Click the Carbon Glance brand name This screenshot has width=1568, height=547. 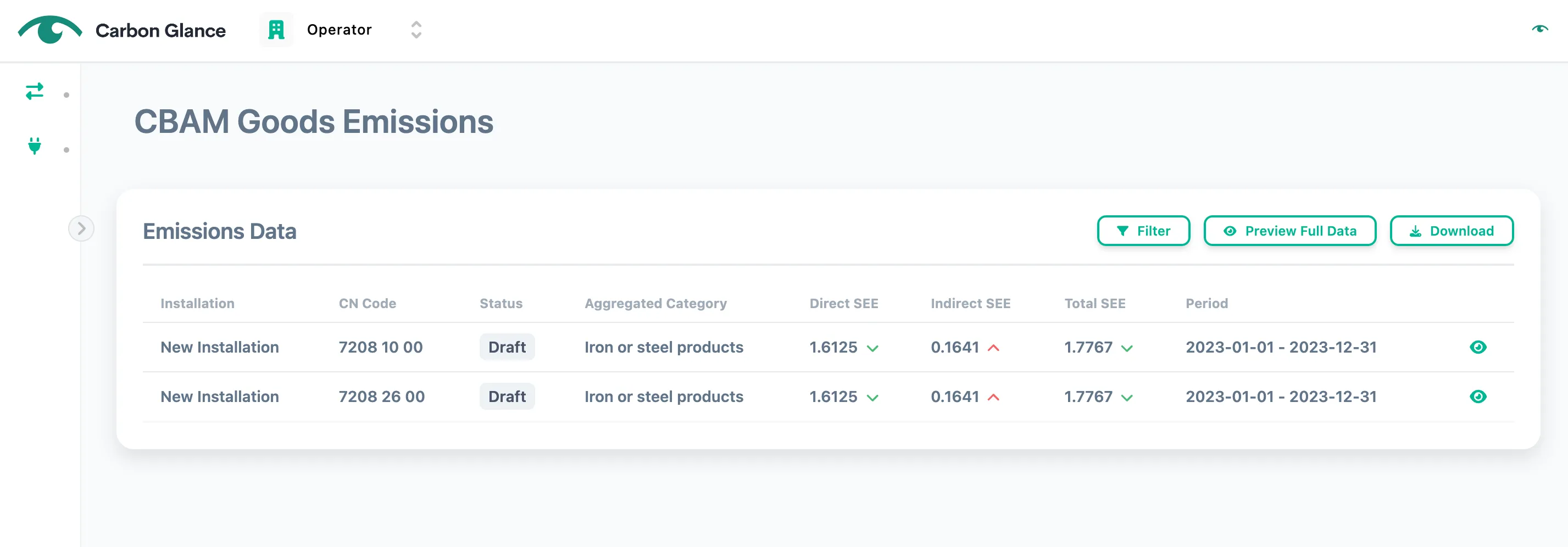160,30
